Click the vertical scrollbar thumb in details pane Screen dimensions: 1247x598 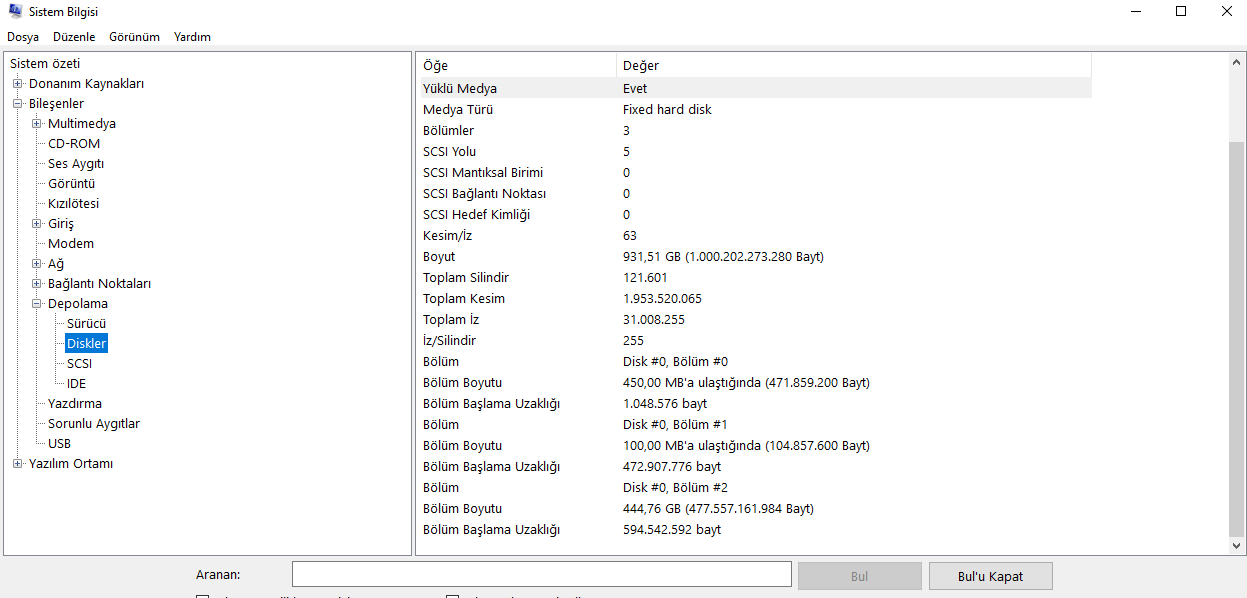point(1237,339)
